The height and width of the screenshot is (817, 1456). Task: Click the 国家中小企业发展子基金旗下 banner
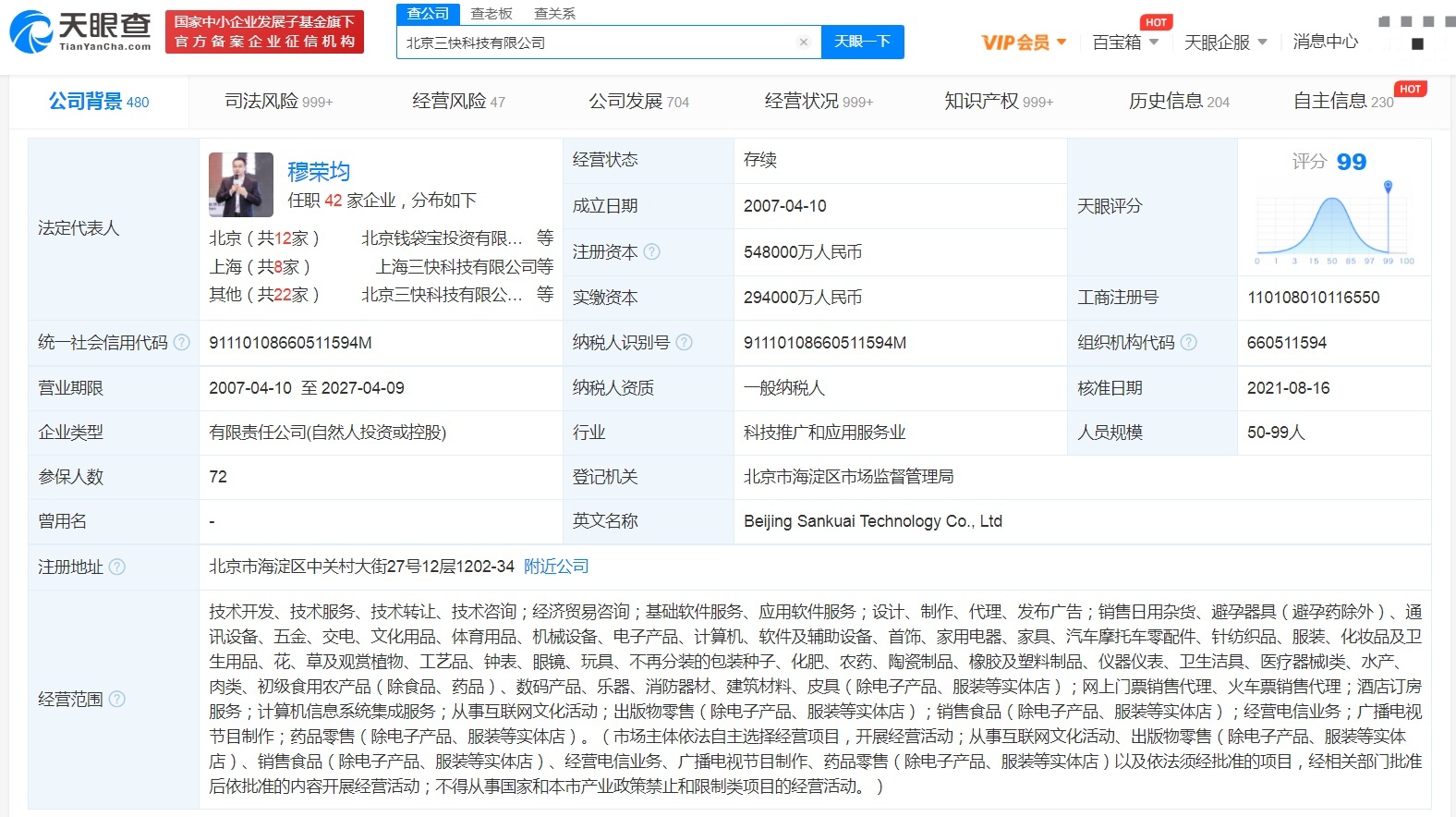pos(264,31)
